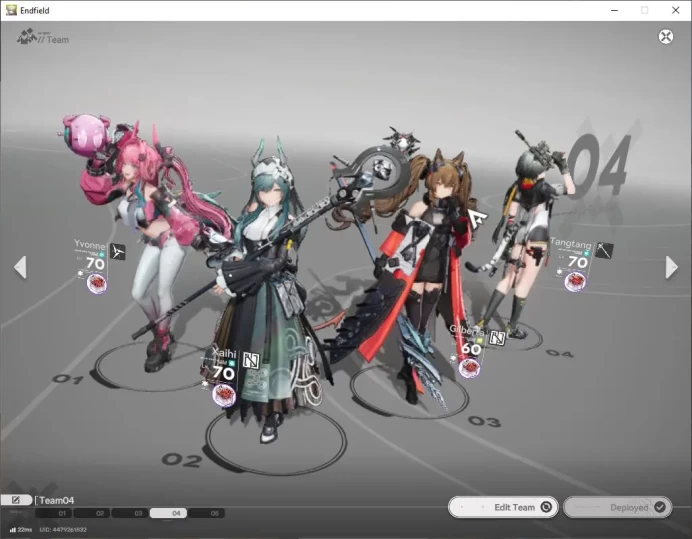Click the Yvonne name label

point(90,245)
